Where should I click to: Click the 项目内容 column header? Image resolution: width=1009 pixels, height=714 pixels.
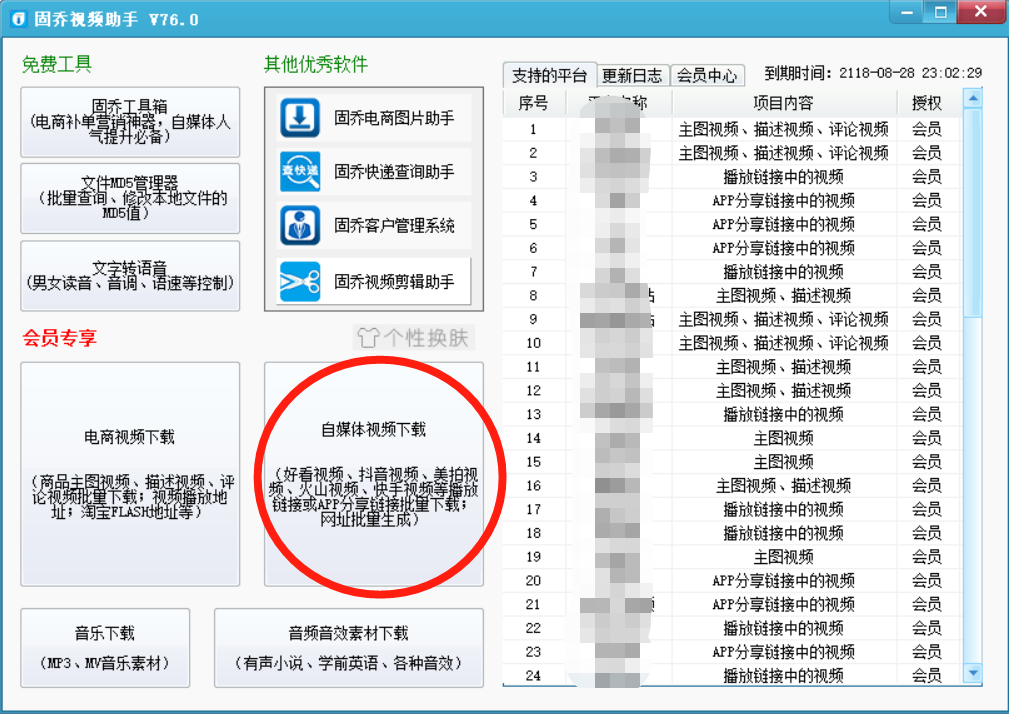tap(784, 103)
